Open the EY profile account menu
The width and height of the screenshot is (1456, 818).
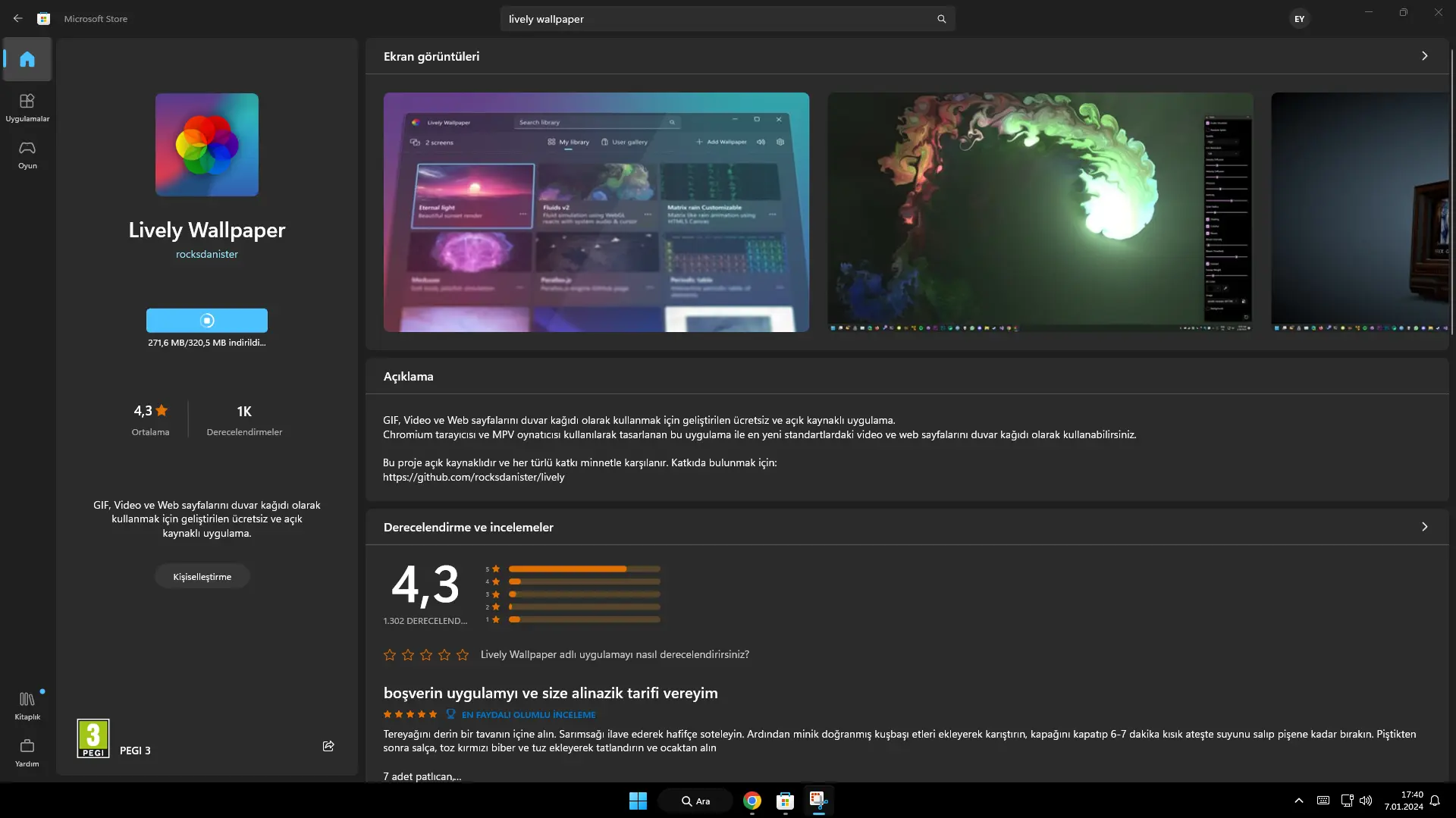[x=1299, y=19]
